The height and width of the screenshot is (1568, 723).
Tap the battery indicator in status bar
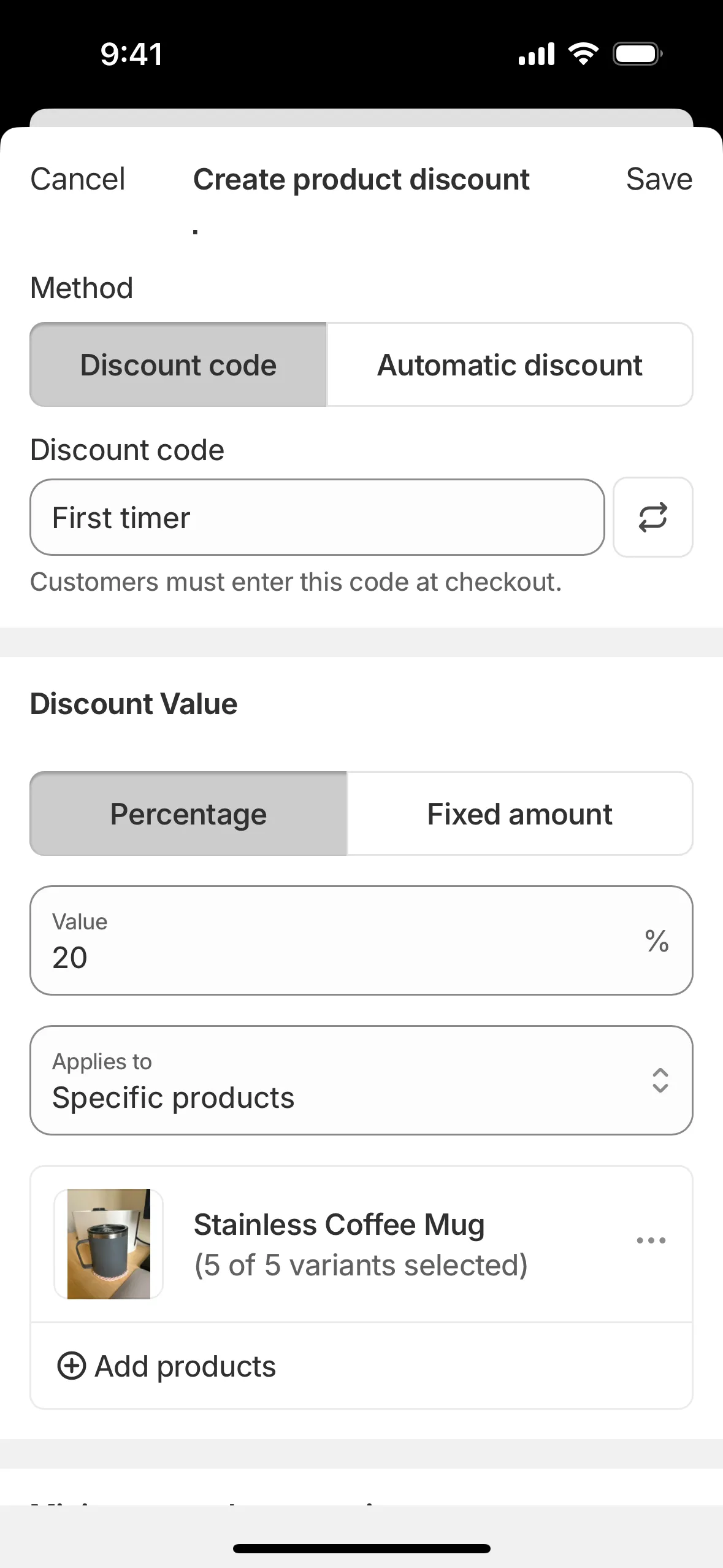click(638, 54)
